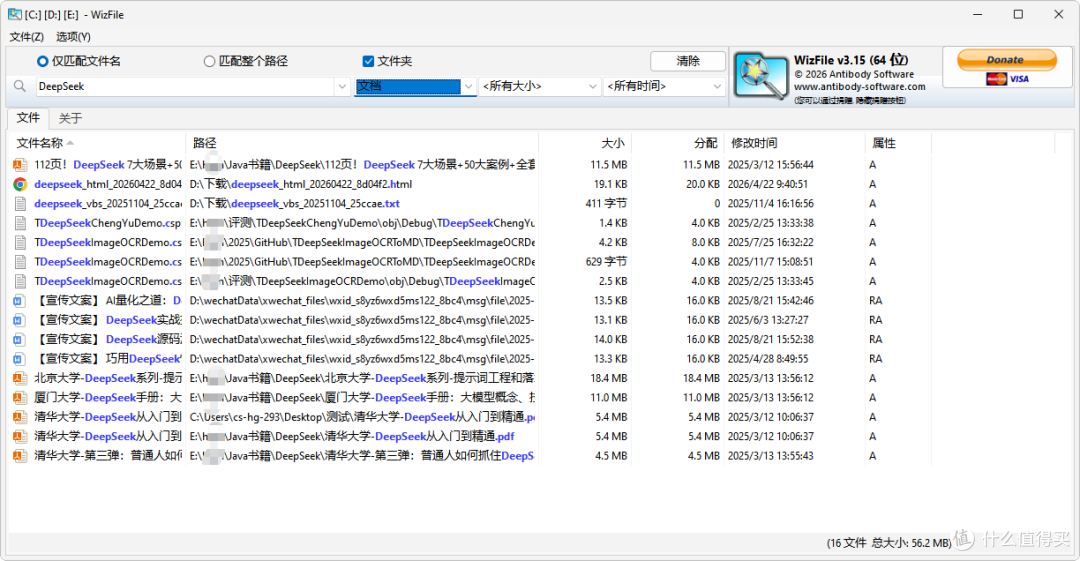Click size value '411 字节'
The width and height of the screenshot is (1080, 561).
[x=606, y=203]
